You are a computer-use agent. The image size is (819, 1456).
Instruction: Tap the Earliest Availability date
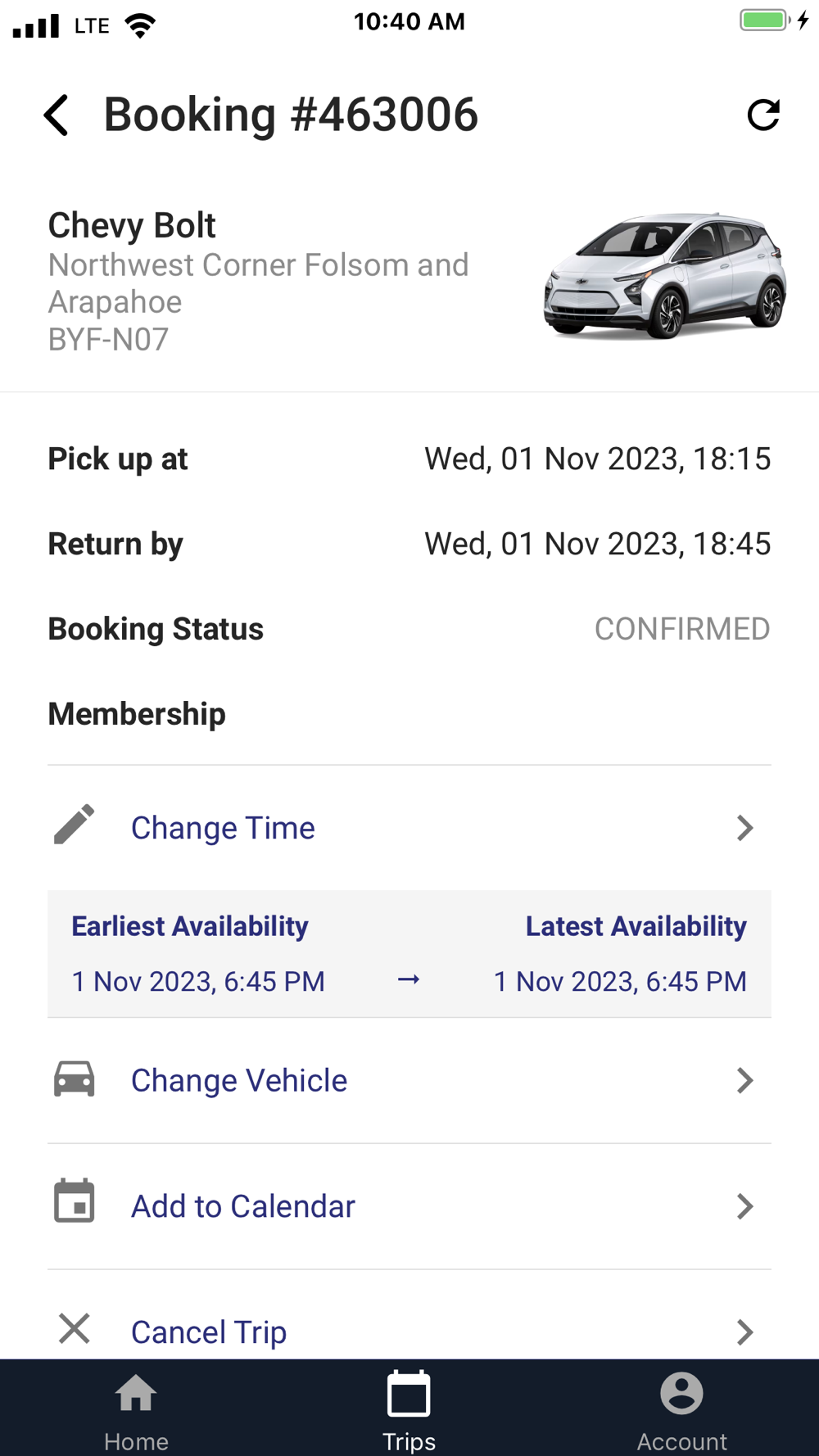click(198, 981)
